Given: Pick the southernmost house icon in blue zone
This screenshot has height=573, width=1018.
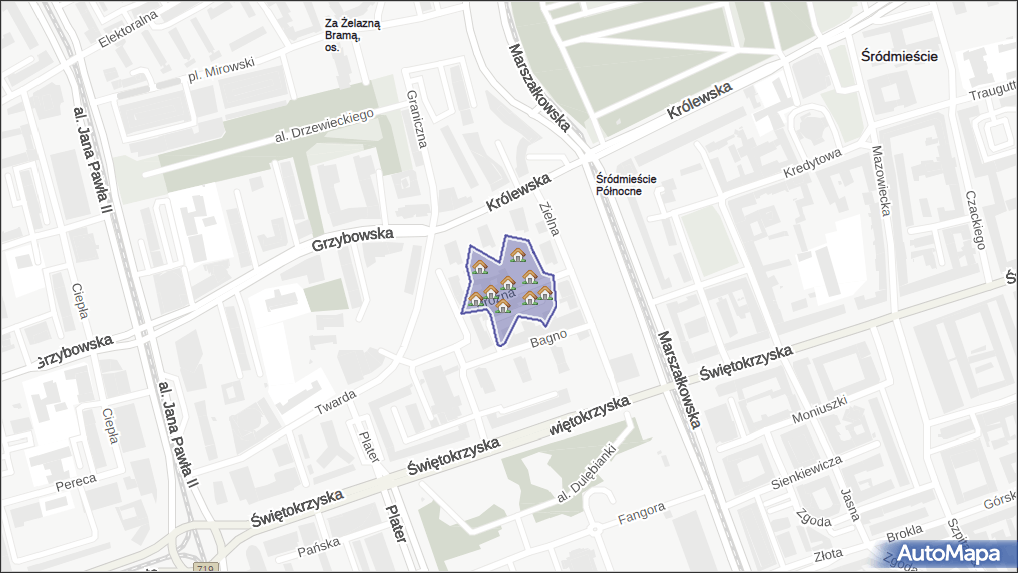Looking at the screenshot, I should point(503,306).
